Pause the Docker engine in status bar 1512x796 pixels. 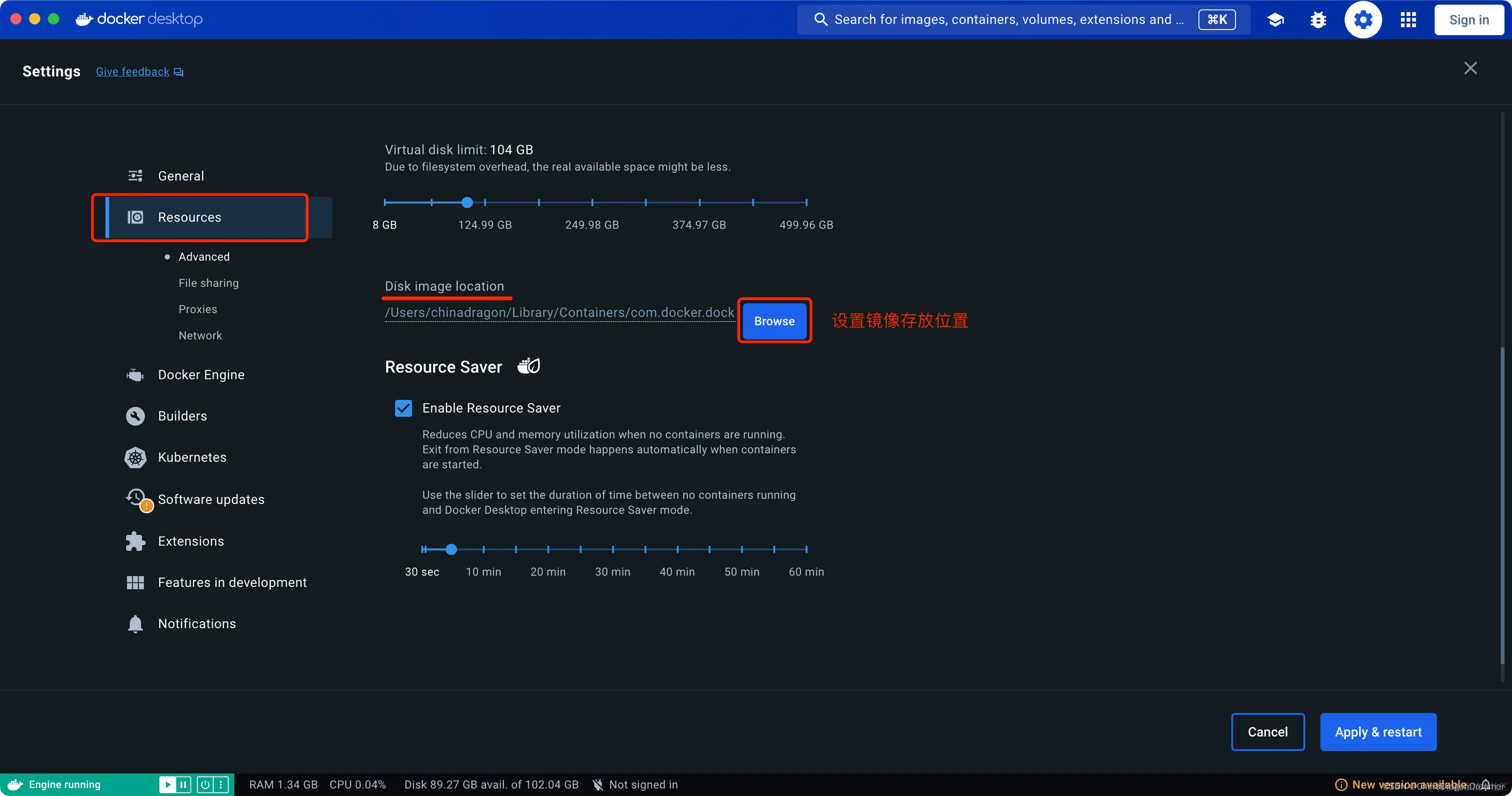(183, 784)
